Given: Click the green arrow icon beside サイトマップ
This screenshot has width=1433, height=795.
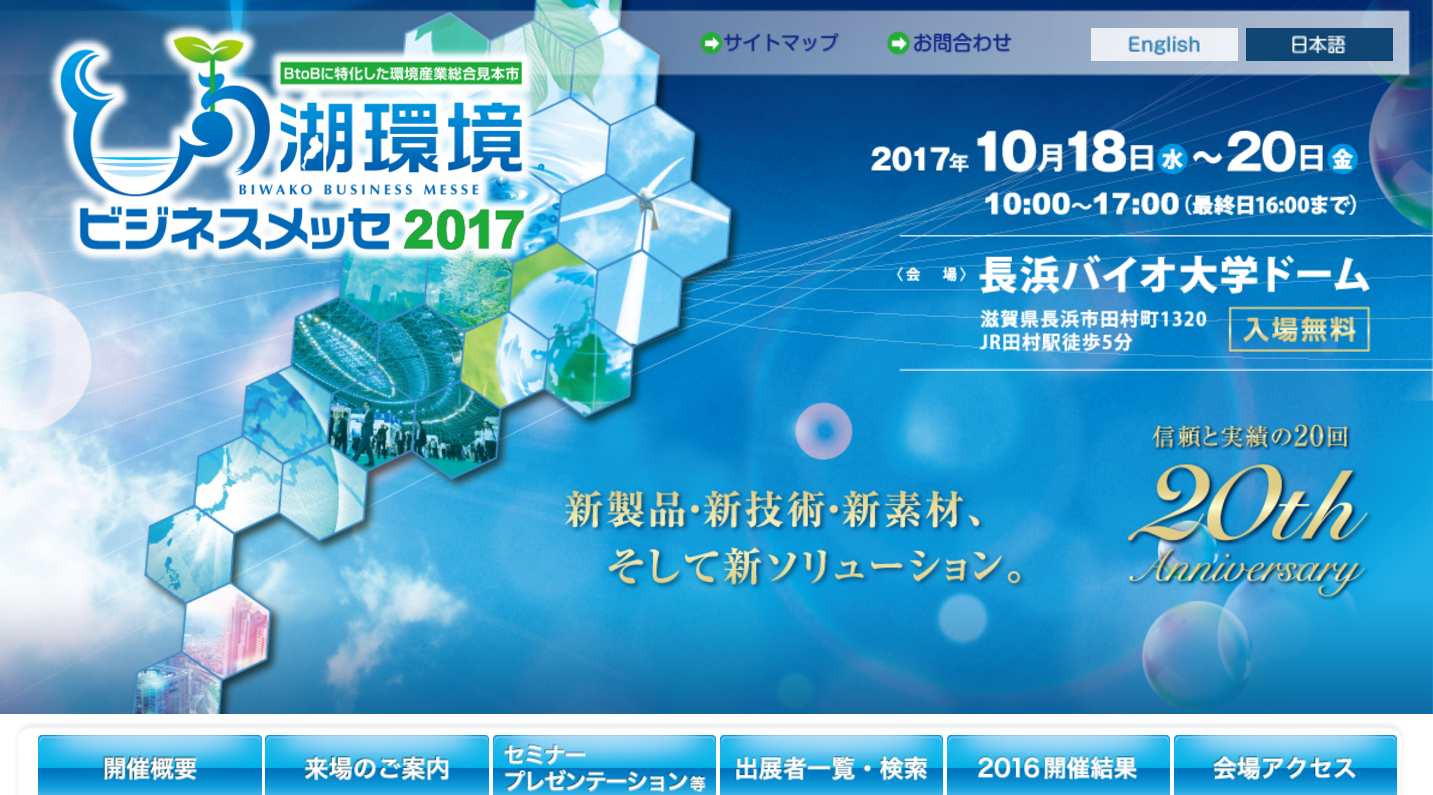Looking at the screenshot, I should point(710,43).
